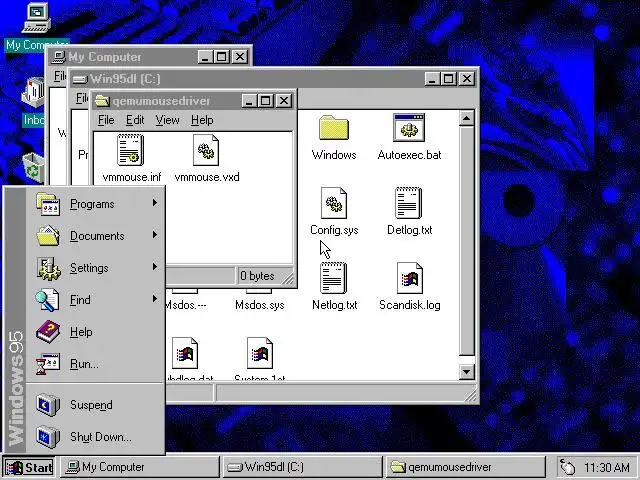Click the Help book icon in Start menu
Screen dimensions: 640x480
(x=48, y=332)
